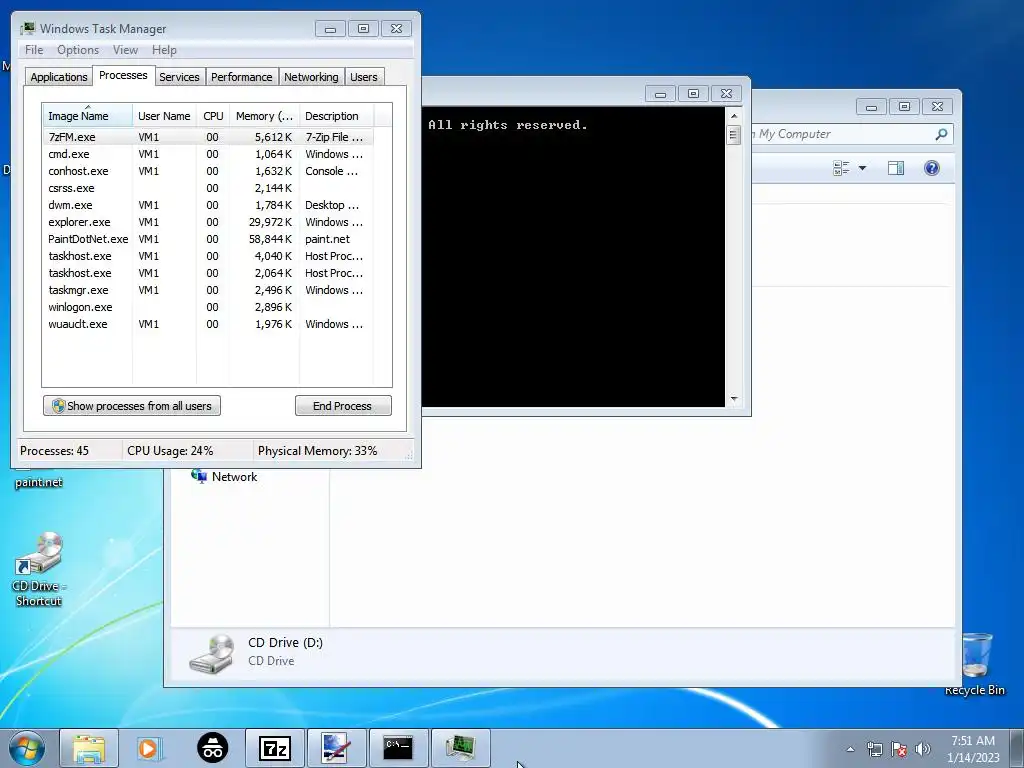
Task: Switch to the Networking tab
Action: click(311, 77)
